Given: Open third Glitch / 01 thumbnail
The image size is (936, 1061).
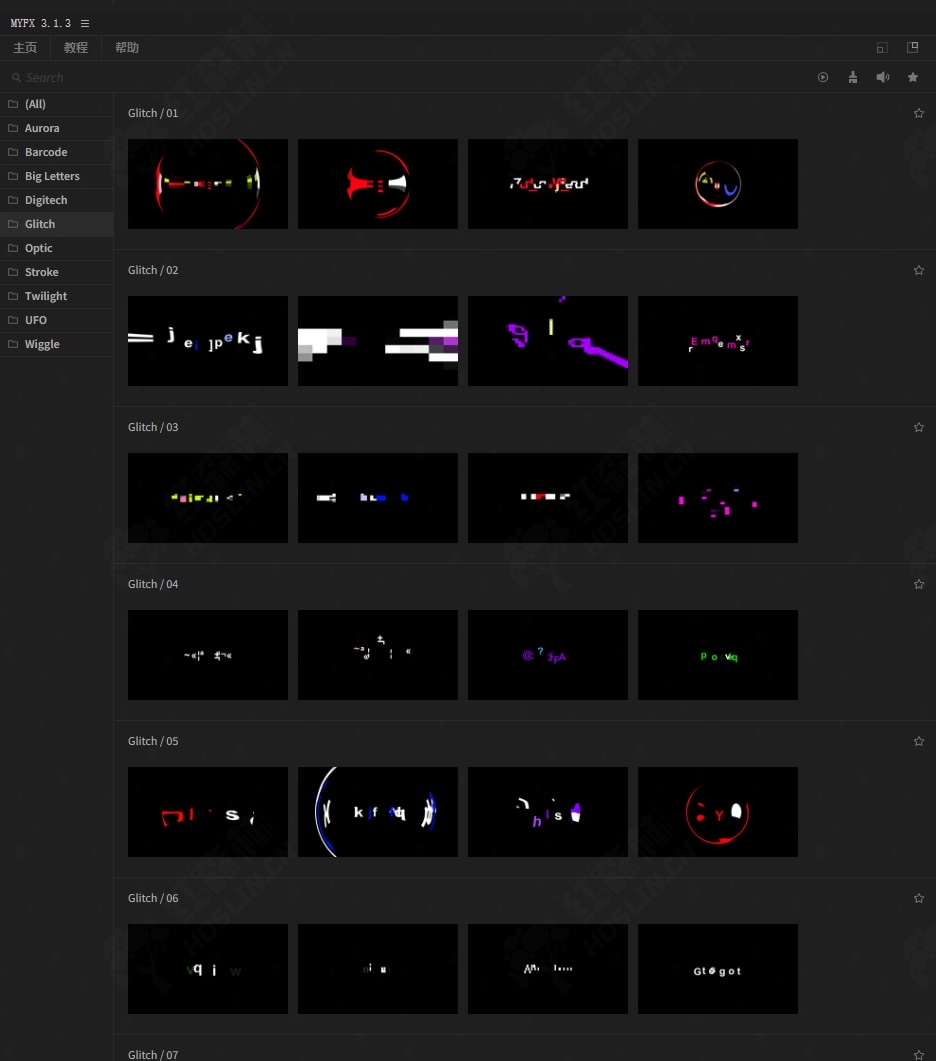Looking at the screenshot, I should (548, 184).
